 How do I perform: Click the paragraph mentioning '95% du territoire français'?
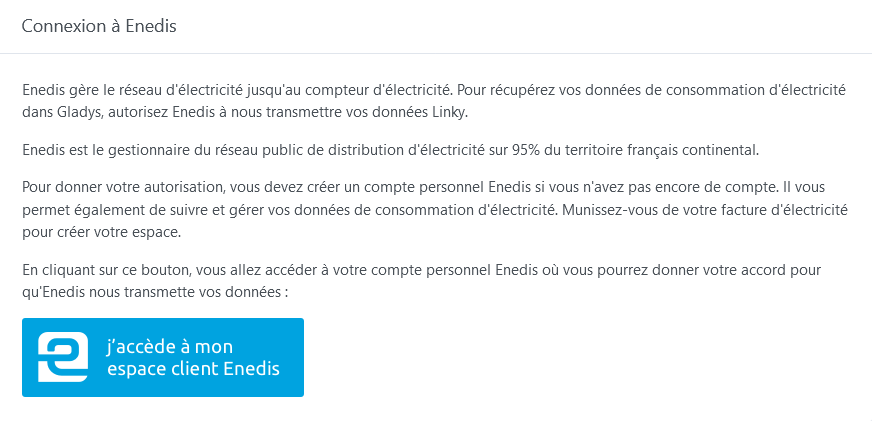point(390,151)
